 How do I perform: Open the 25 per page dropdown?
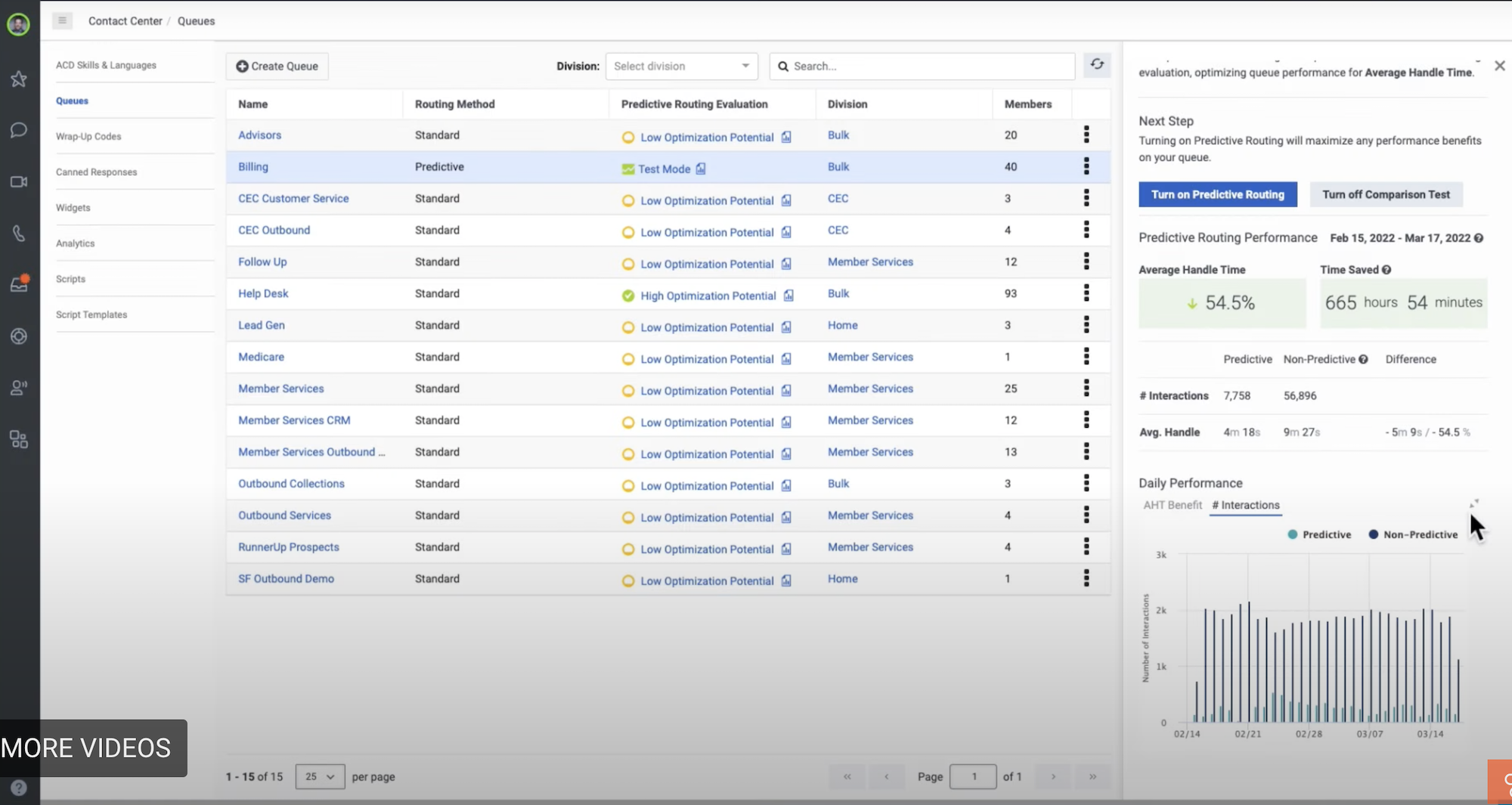[x=320, y=776]
